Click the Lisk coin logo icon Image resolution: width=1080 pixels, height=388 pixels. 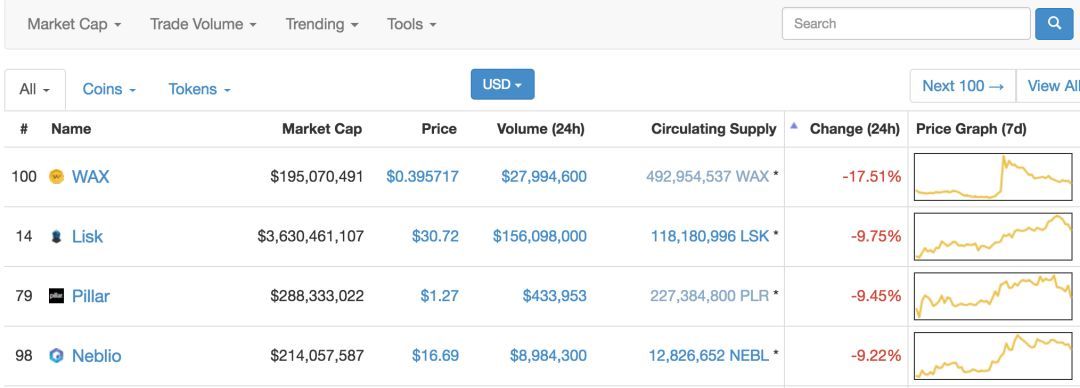point(56,237)
